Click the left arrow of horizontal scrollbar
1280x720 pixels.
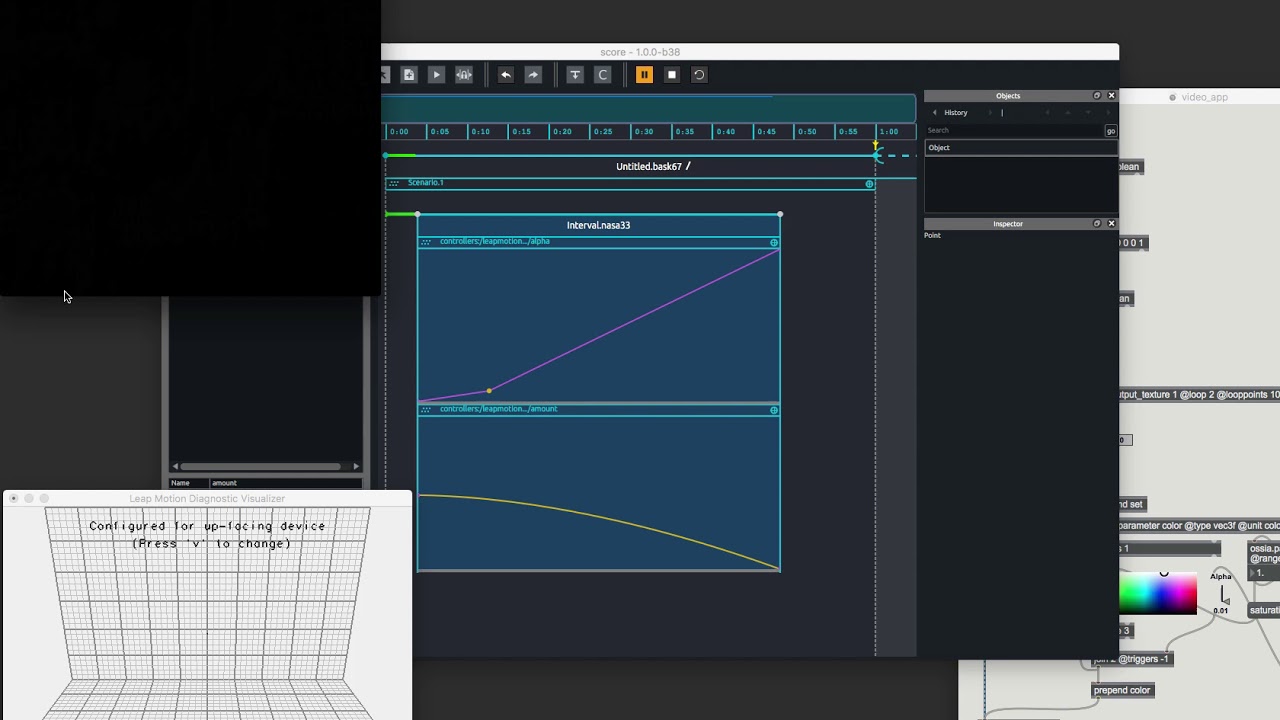tap(175, 466)
